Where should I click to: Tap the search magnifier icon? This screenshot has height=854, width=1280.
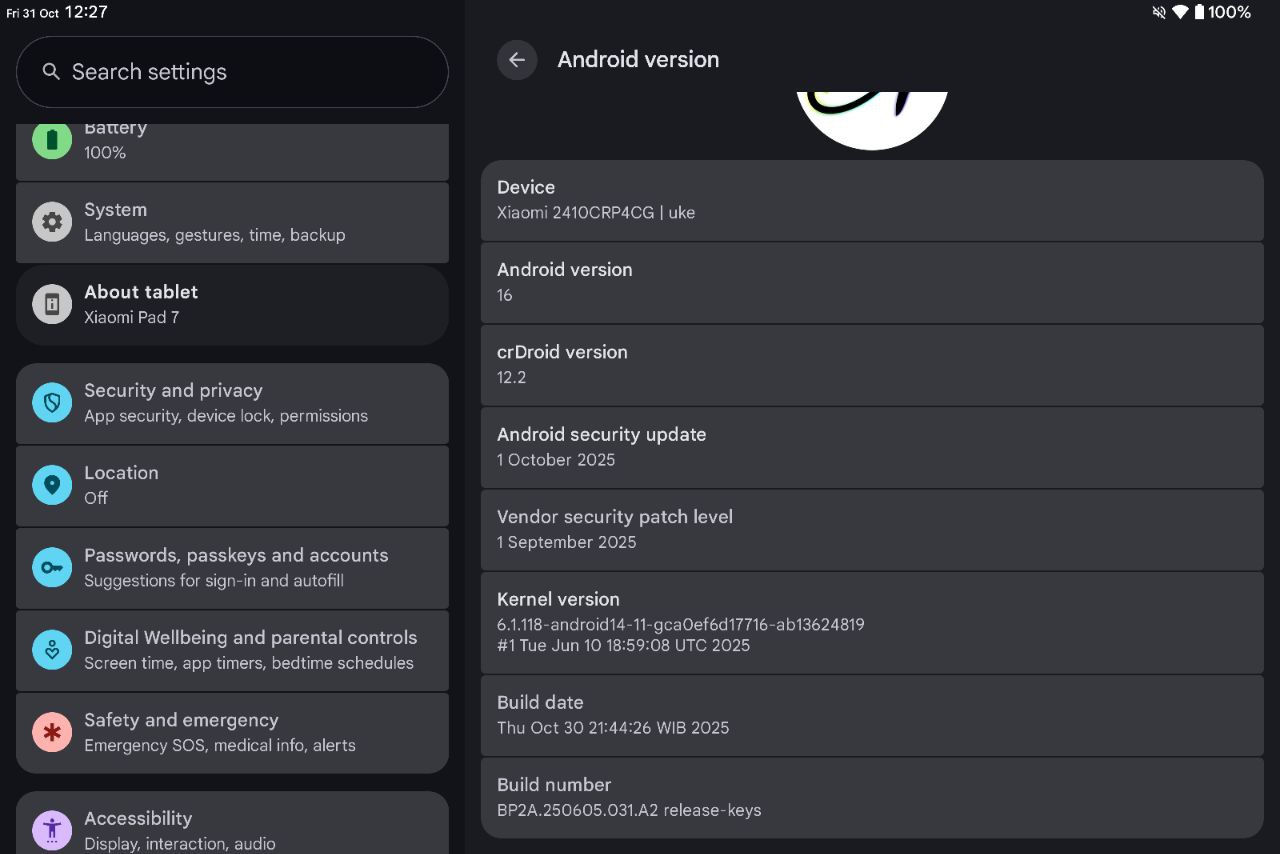(x=51, y=71)
